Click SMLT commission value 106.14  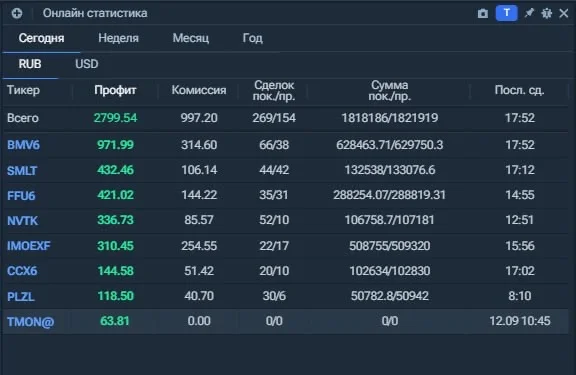199,170
